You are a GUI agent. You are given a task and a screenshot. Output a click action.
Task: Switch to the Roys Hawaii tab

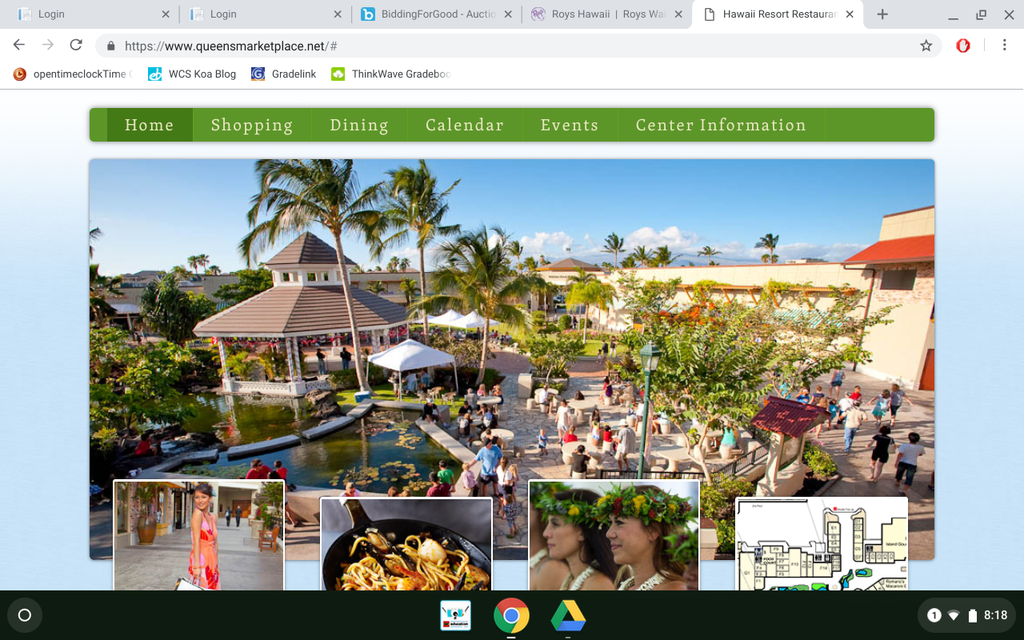(607, 14)
